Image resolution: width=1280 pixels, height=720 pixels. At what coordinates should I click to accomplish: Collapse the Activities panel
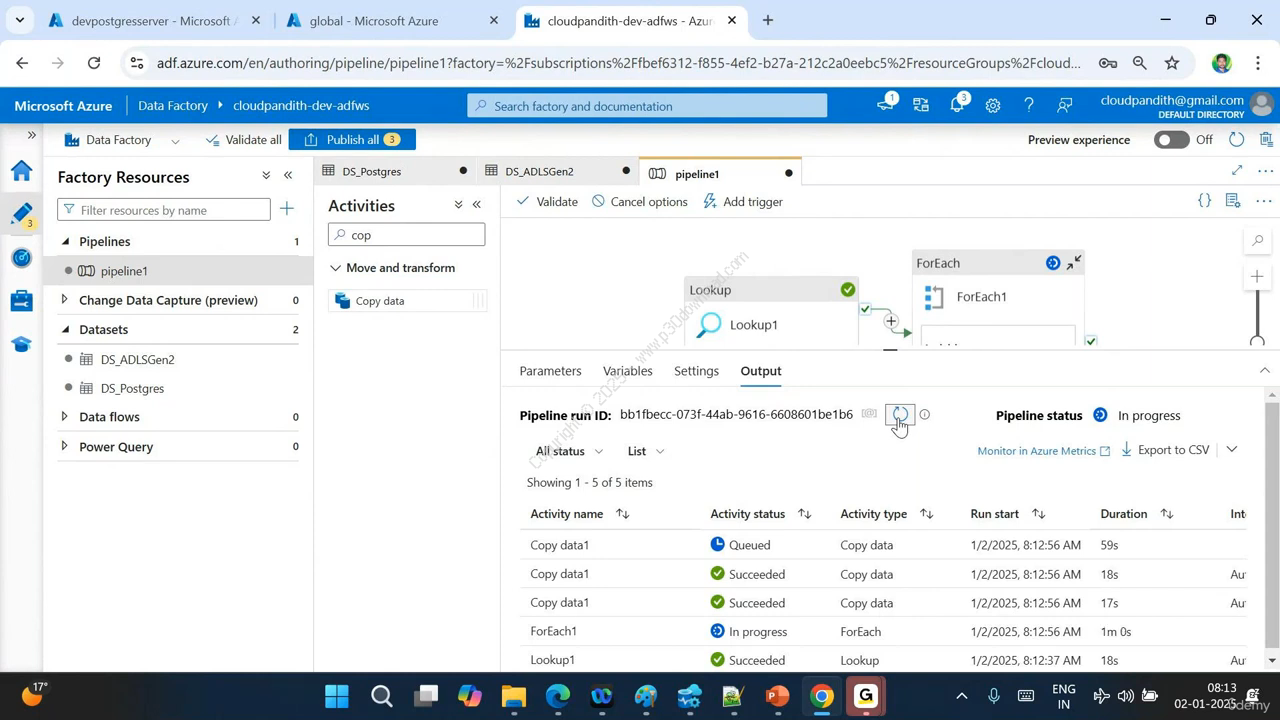pyautogui.click(x=477, y=205)
